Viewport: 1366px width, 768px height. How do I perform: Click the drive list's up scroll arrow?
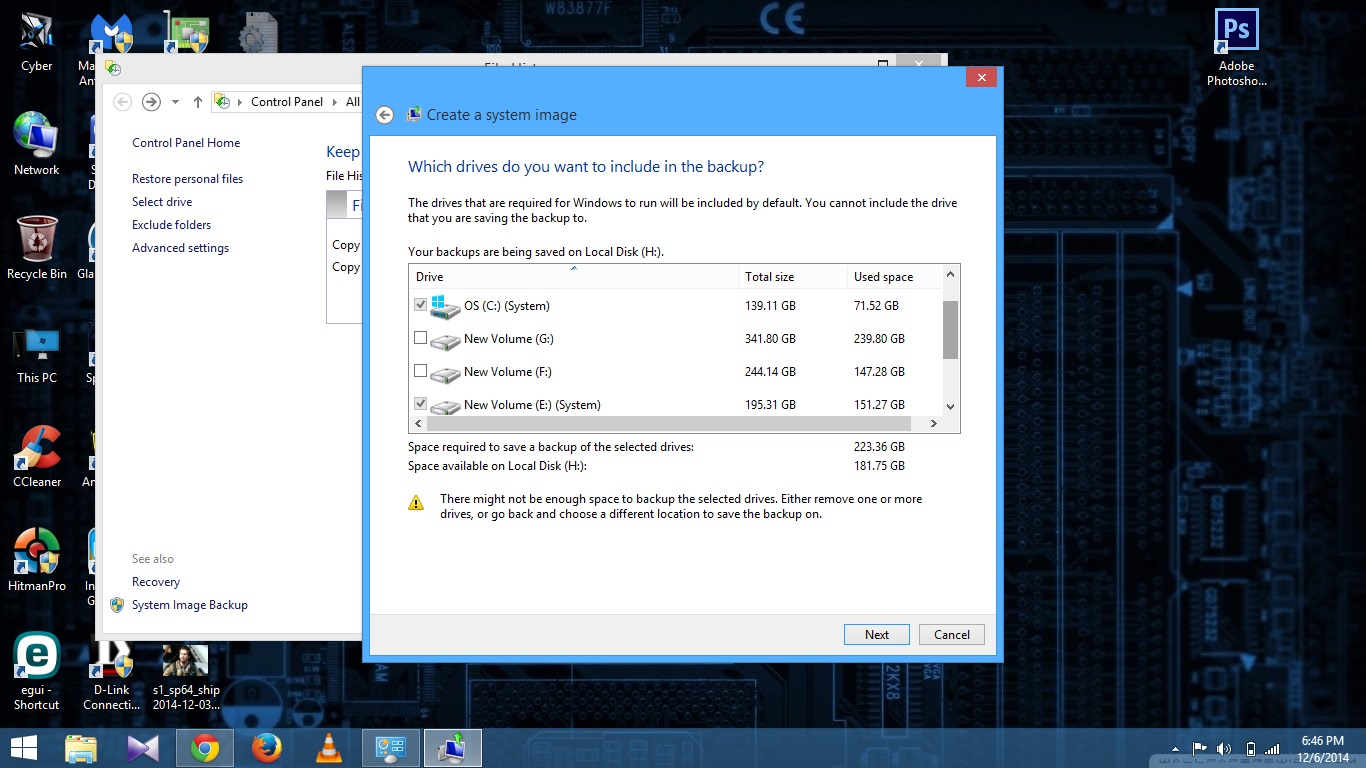(x=950, y=274)
